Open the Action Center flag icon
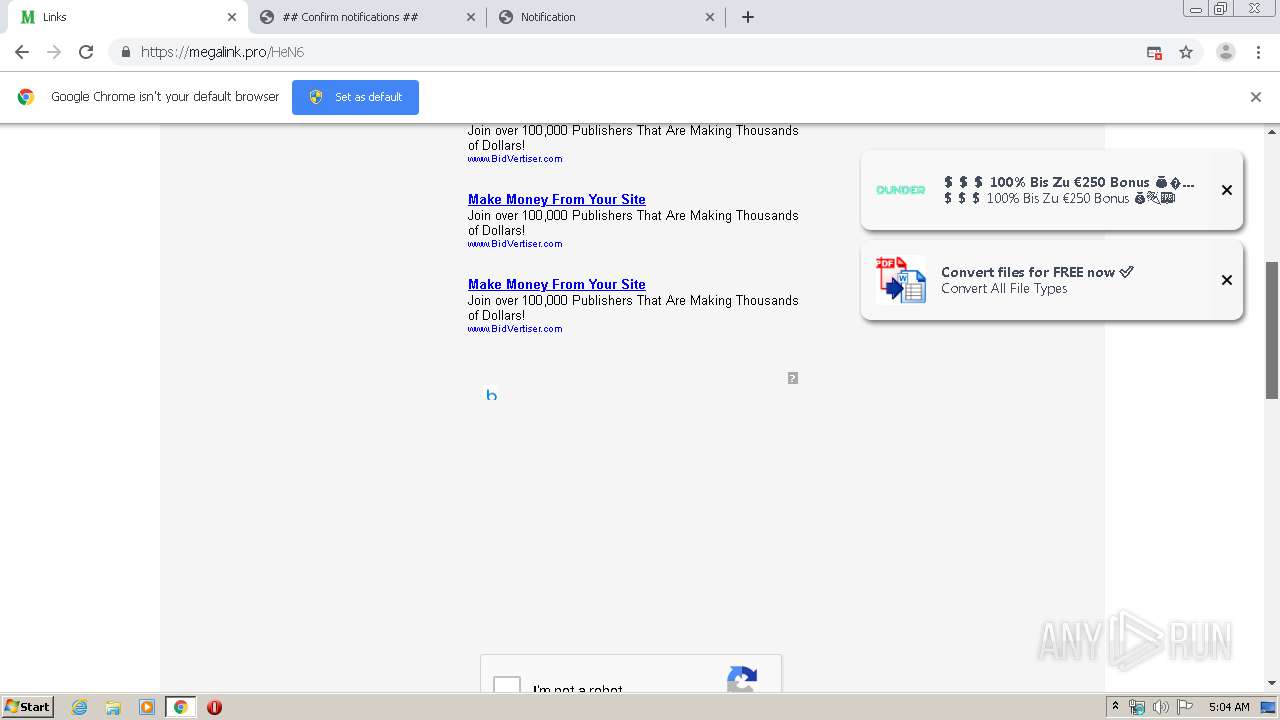The image size is (1280, 720). pyautogui.click(x=1185, y=707)
